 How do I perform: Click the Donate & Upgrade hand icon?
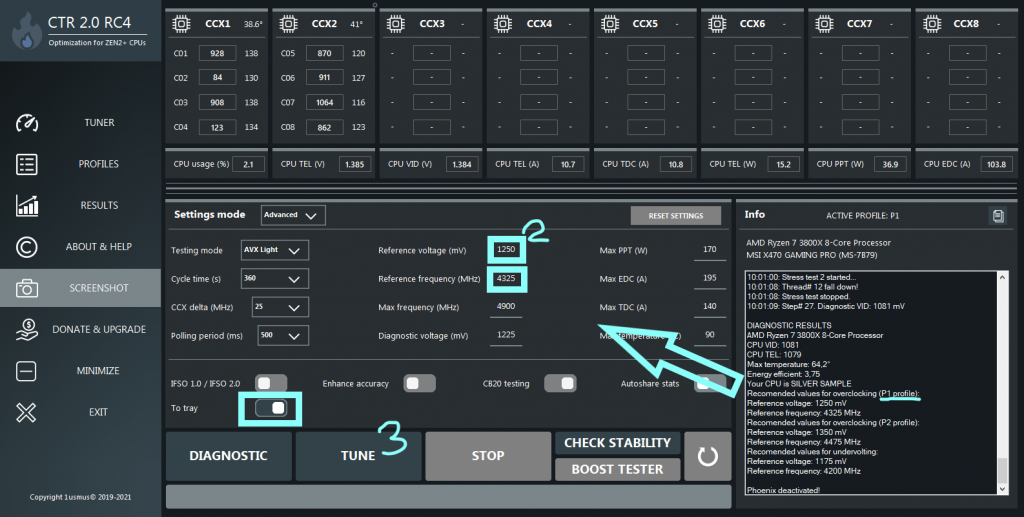tap(27, 329)
